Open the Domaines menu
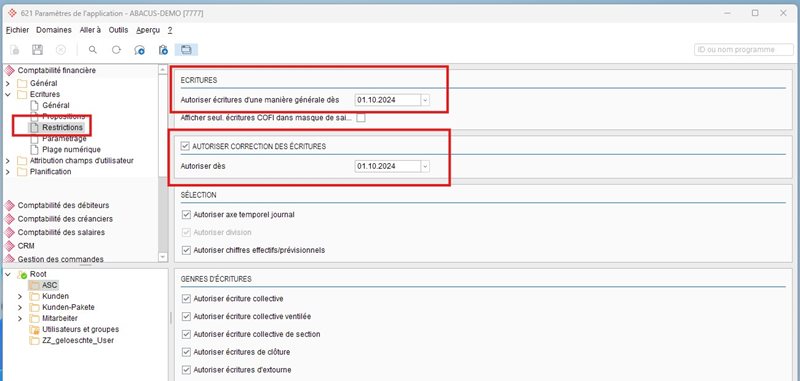 click(x=54, y=30)
